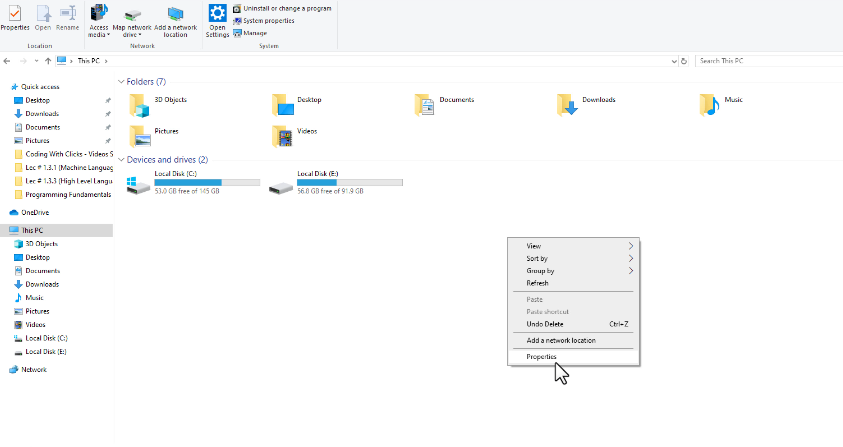Click Add a network location ribbon icon
843x447 pixels.
click(175, 22)
